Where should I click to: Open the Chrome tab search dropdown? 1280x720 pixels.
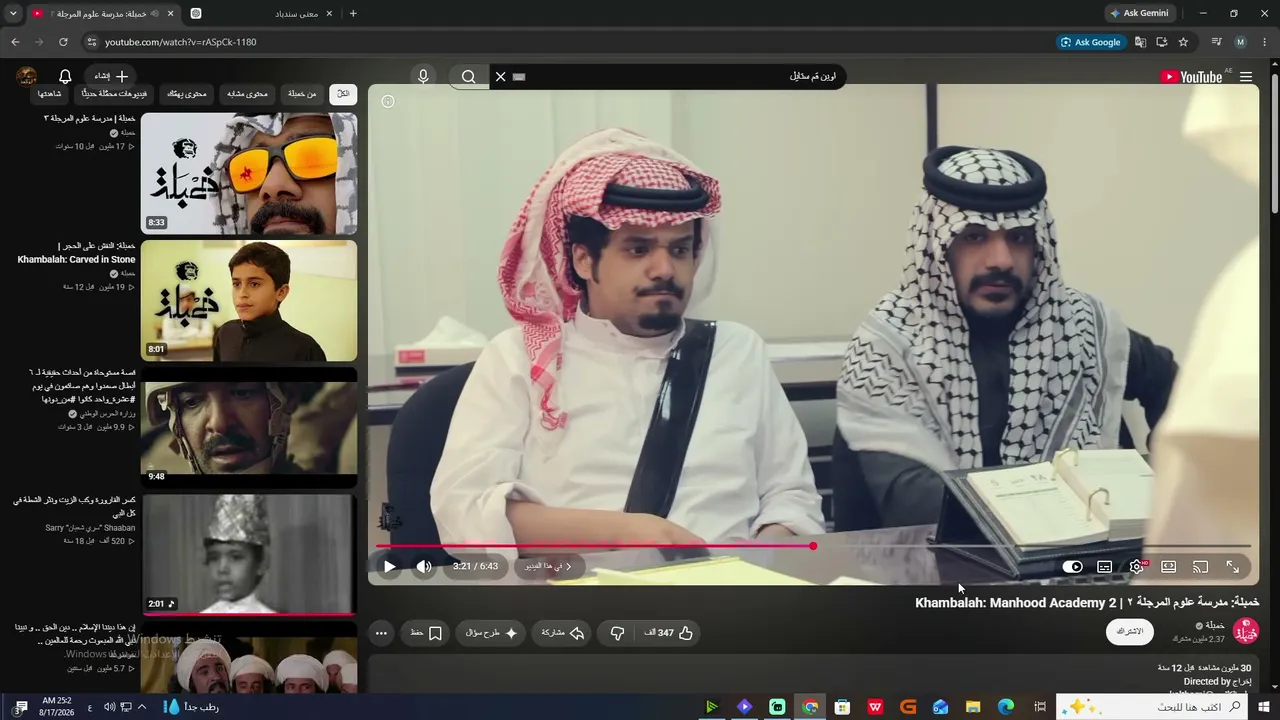pyautogui.click(x=13, y=13)
